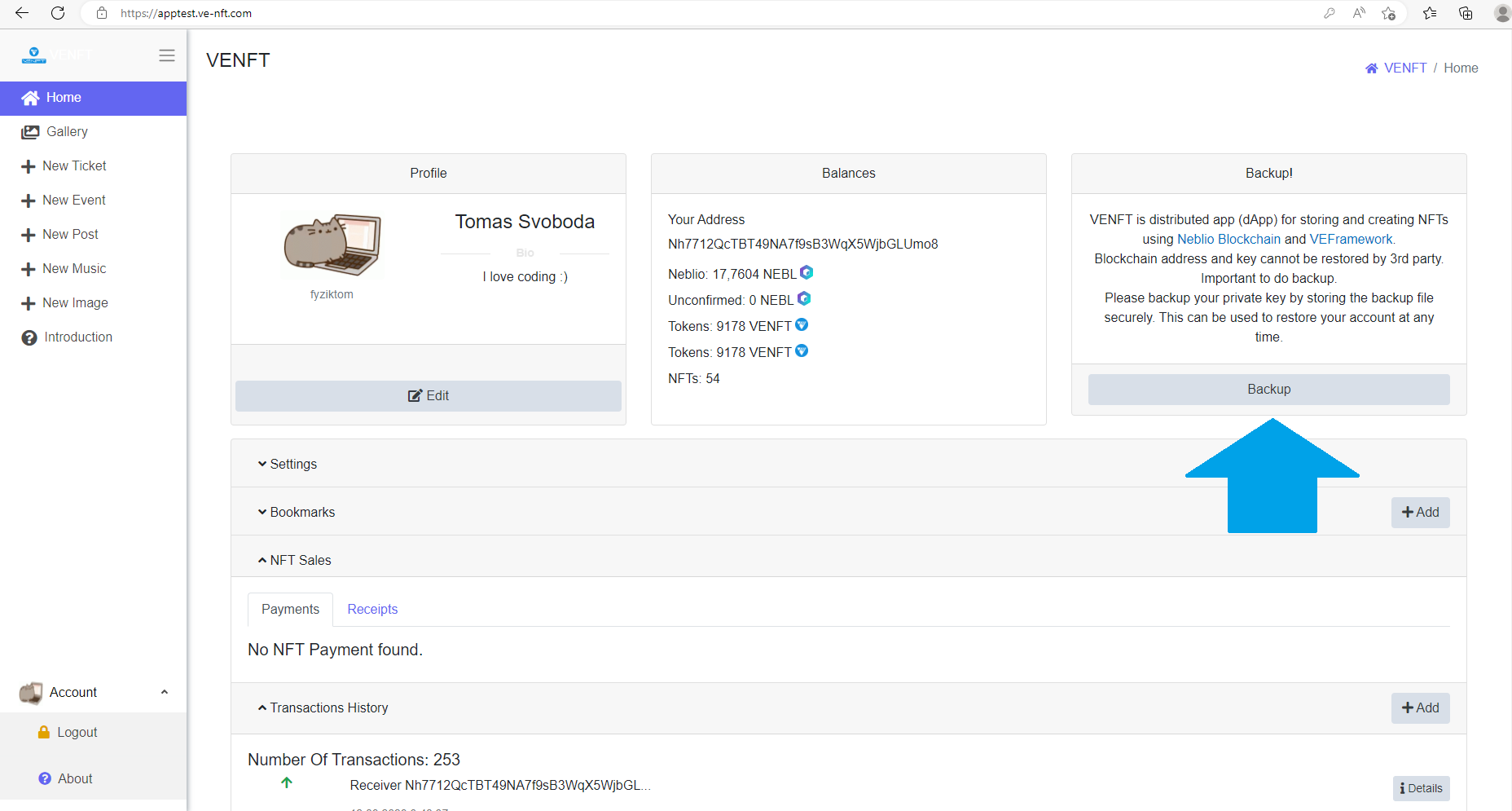Click the VENFT page heading
The height and width of the screenshot is (811, 1512).
(x=238, y=60)
